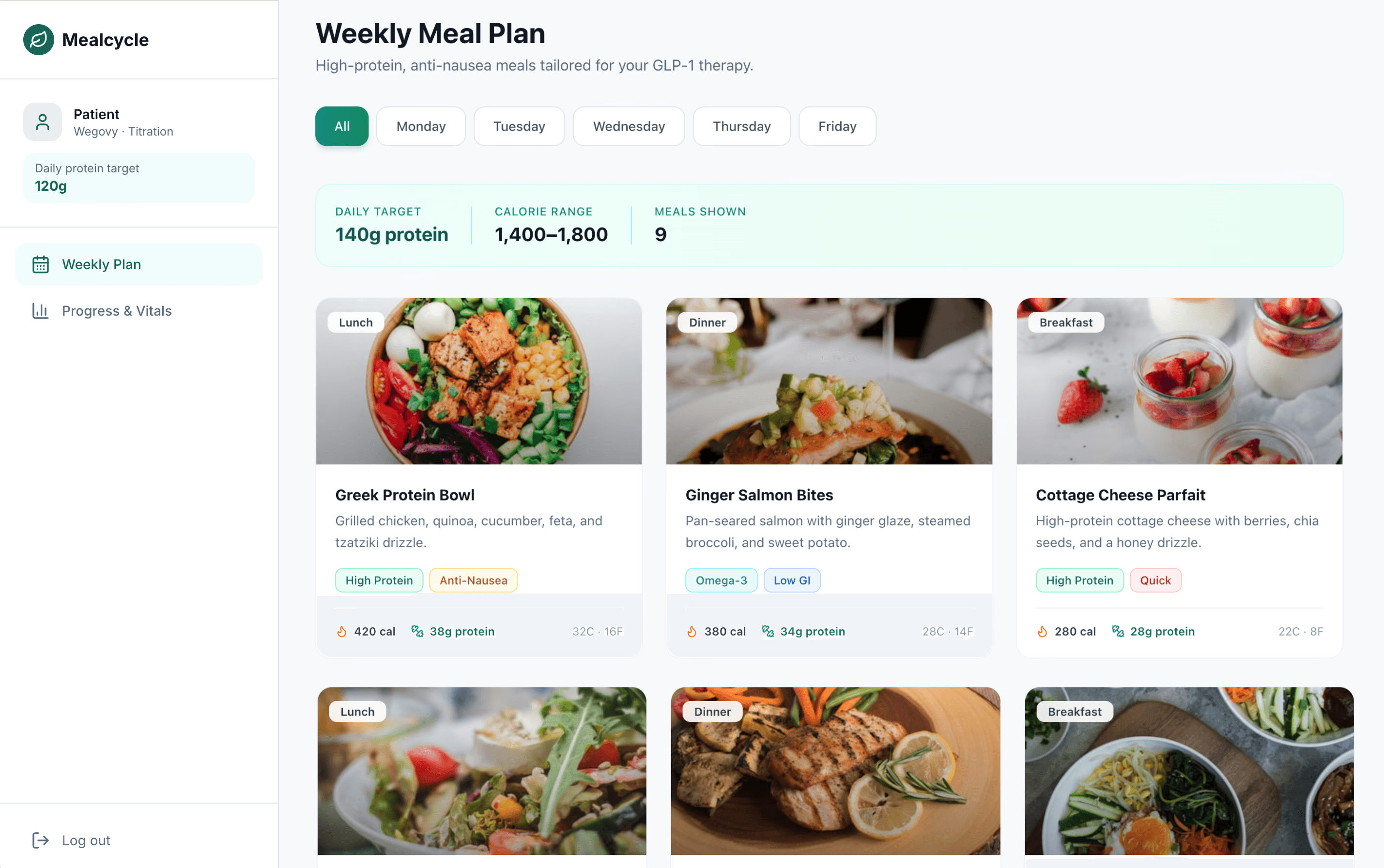
Task: Filter meals by Friday
Action: 837,126
